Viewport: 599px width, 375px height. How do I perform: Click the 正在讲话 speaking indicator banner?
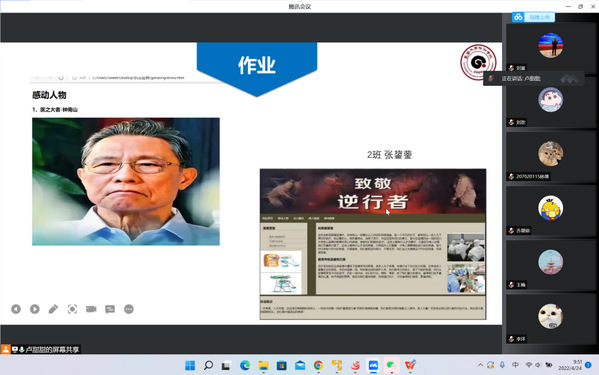point(534,79)
